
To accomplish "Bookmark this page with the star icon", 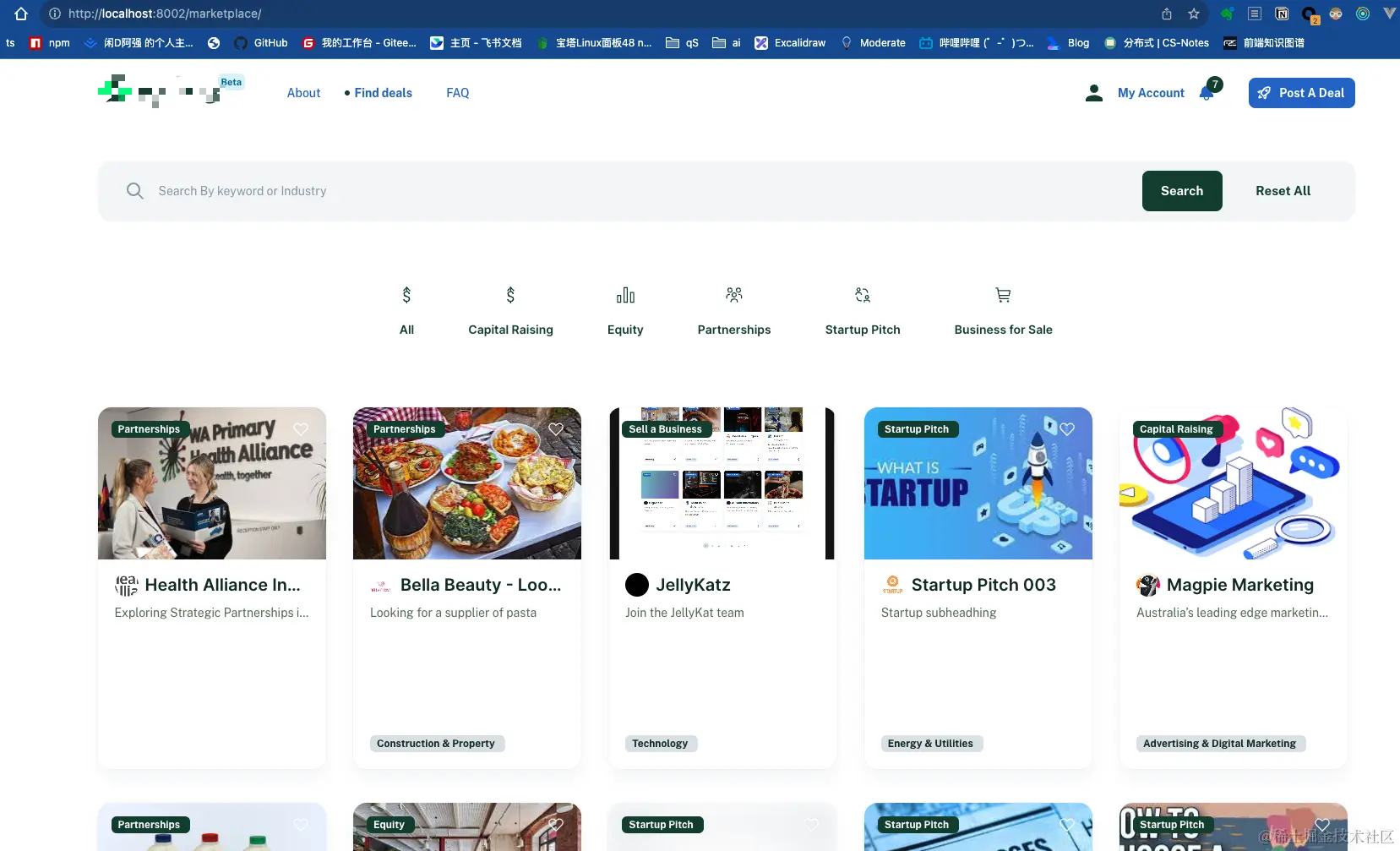I will (x=1194, y=14).
